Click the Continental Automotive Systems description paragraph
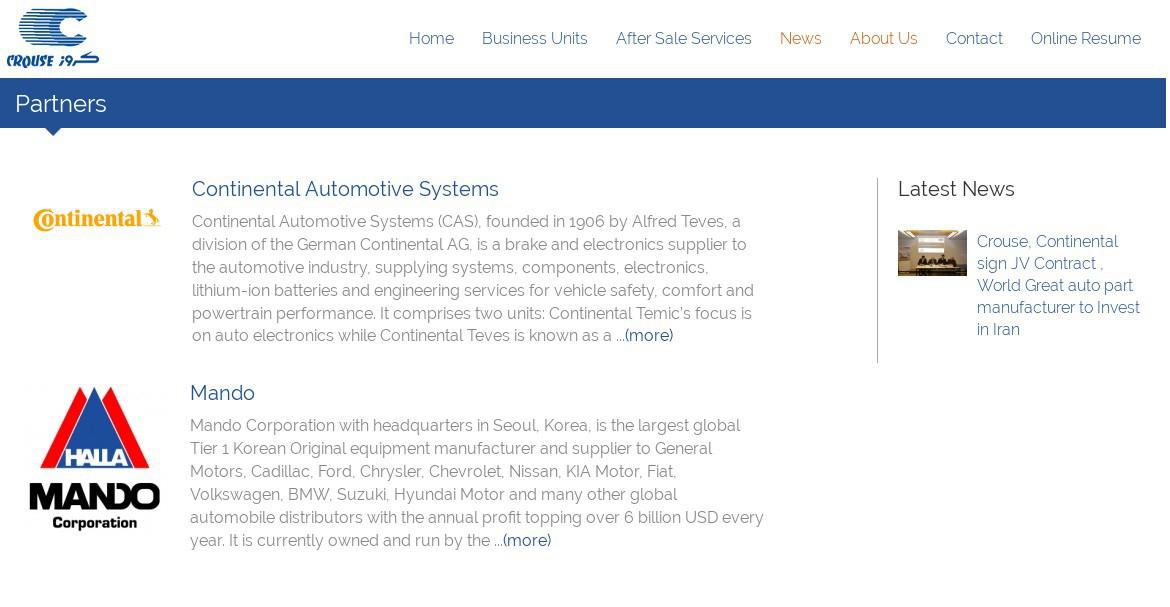The image size is (1170, 607). click(473, 278)
